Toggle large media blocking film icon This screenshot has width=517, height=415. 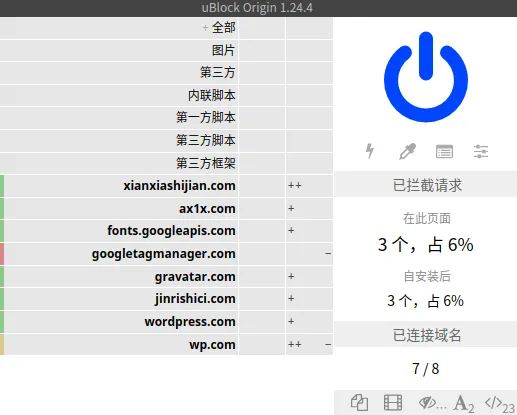393,403
